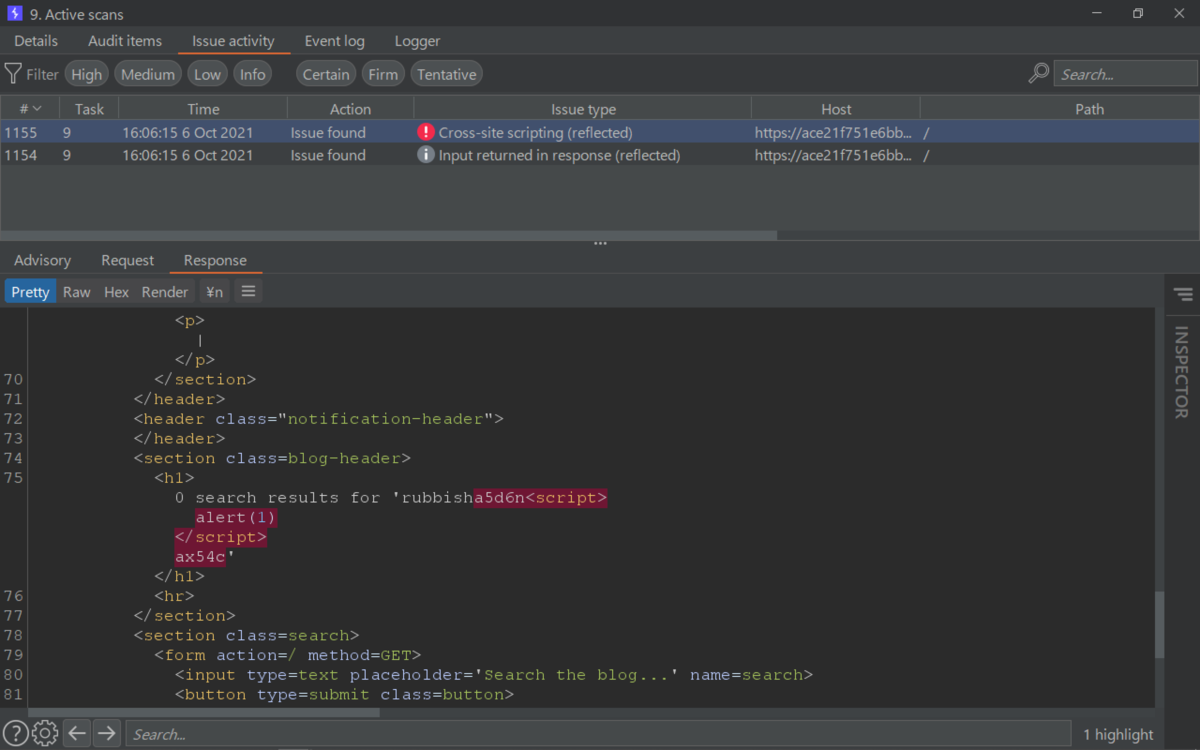Select issue row number 1155
Image resolution: width=1200 pixels, height=750 pixels.
600,132
